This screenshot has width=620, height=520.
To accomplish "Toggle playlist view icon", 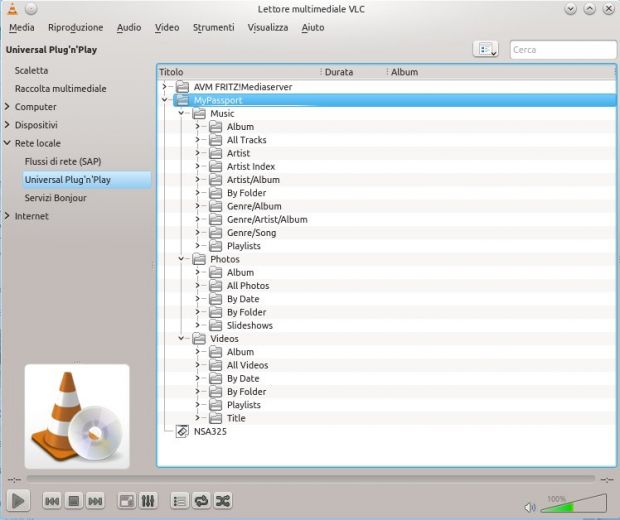I will 180,501.
